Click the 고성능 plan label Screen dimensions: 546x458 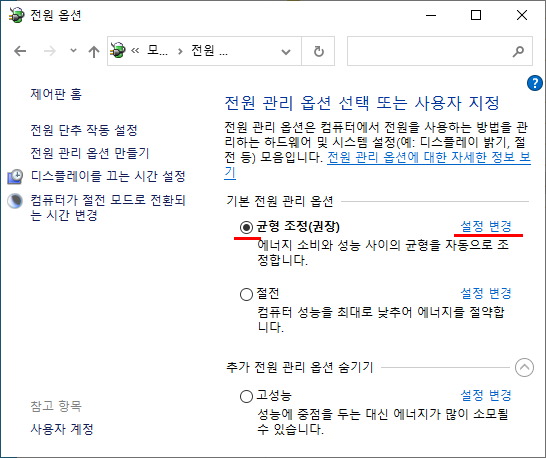(274, 396)
